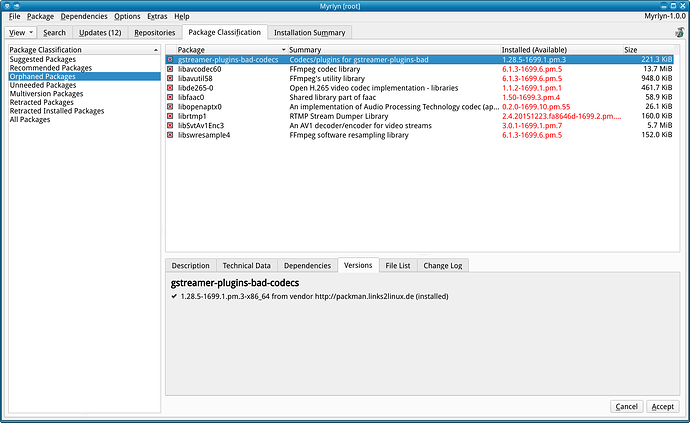690x423 pixels.
Task: Open the File List tab
Action: [x=398, y=265]
